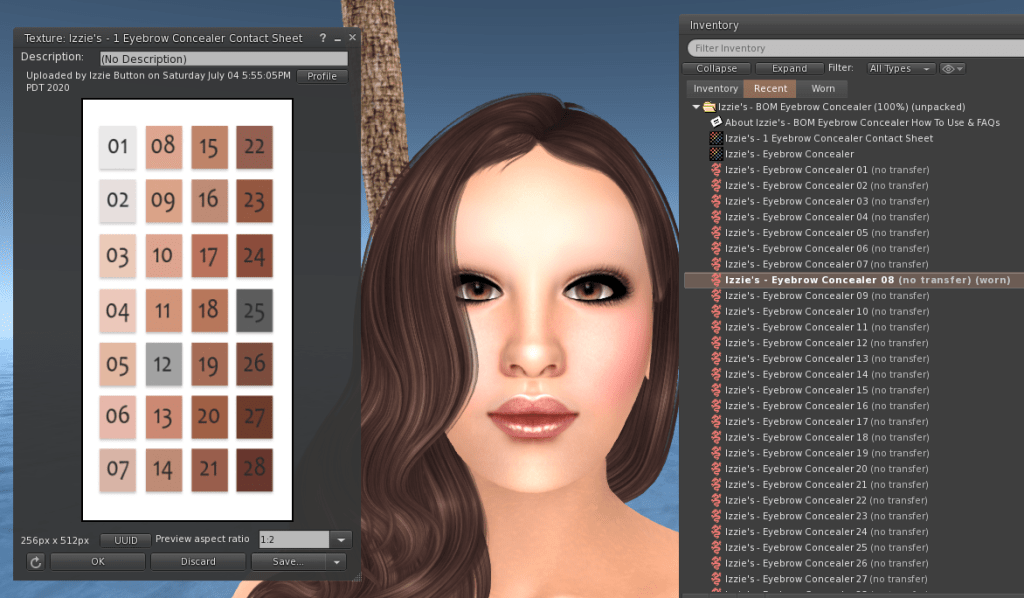1024x598 pixels.
Task: Toggle the inventory eye visibility filter
Action: [x=951, y=67]
